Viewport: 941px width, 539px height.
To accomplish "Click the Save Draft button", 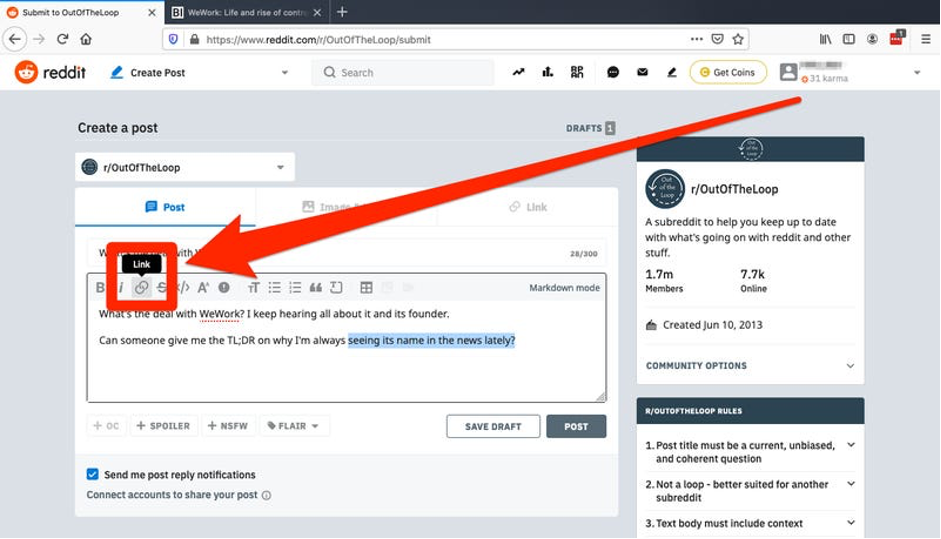I will [x=493, y=426].
